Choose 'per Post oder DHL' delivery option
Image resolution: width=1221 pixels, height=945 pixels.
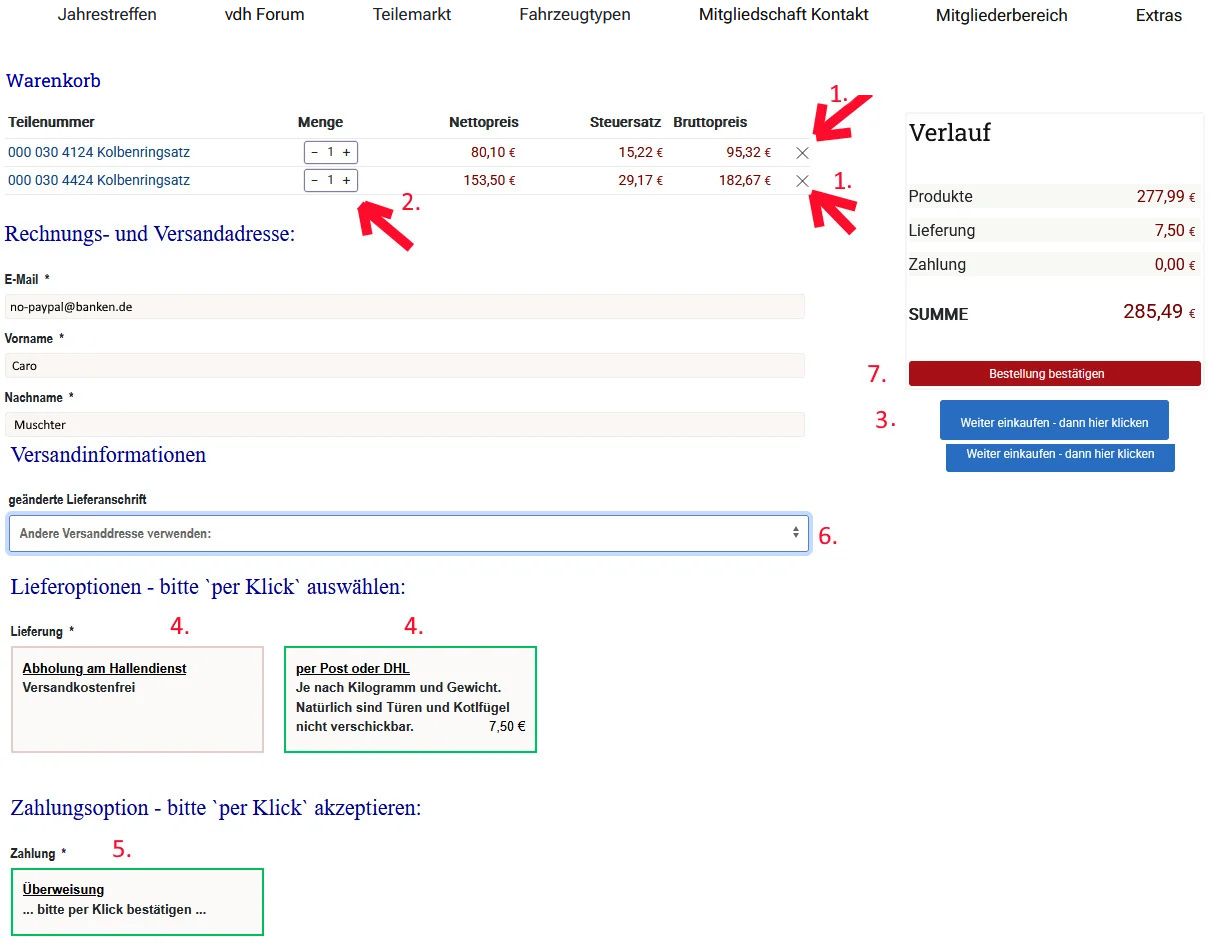click(x=410, y=699)
